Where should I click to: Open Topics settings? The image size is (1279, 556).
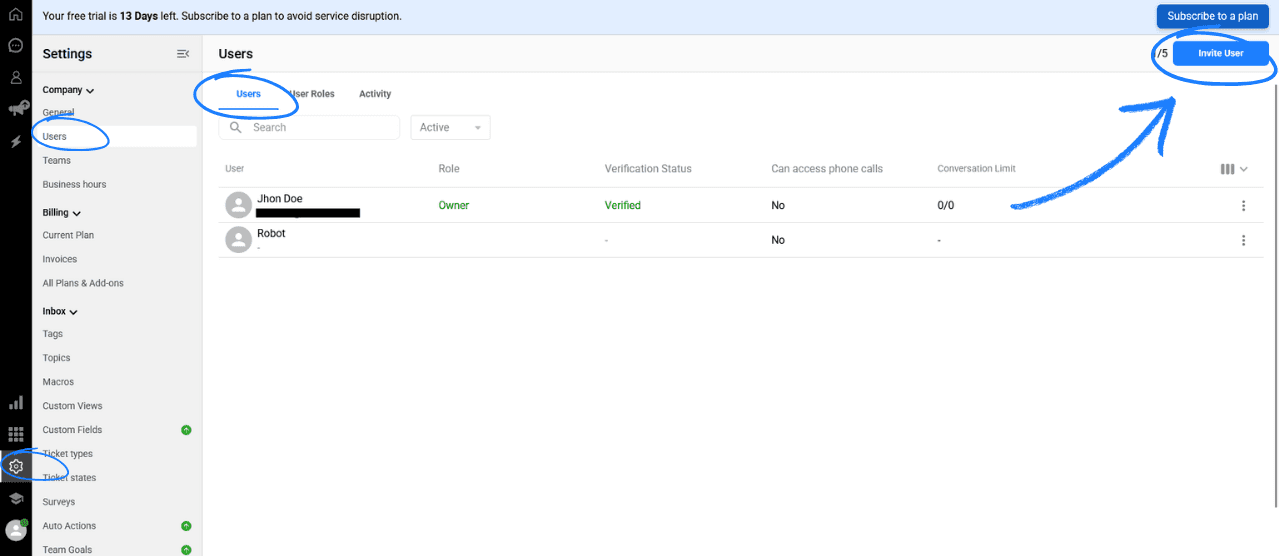56,358
